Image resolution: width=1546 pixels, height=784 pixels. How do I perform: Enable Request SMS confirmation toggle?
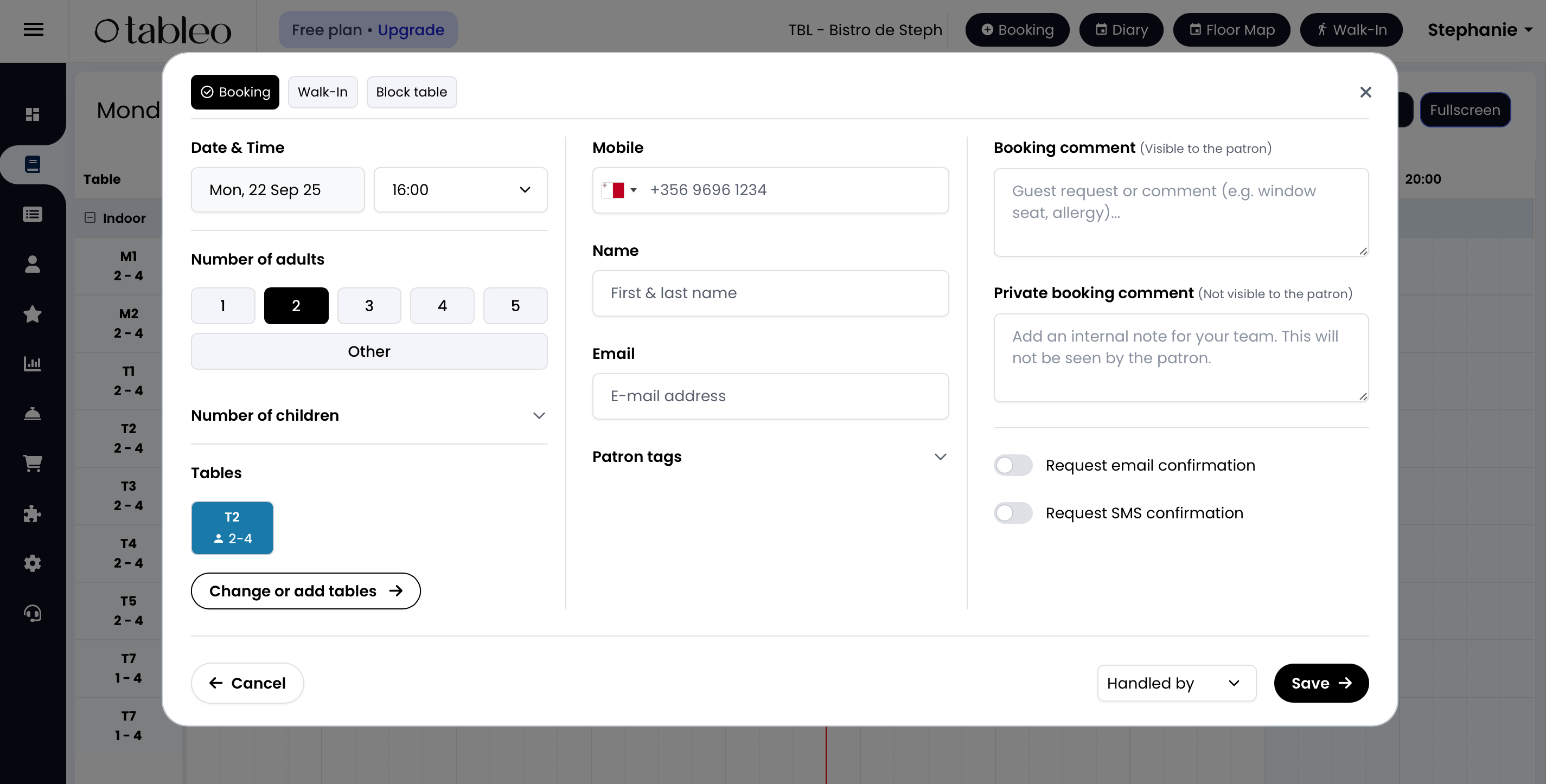point(1013,513)
